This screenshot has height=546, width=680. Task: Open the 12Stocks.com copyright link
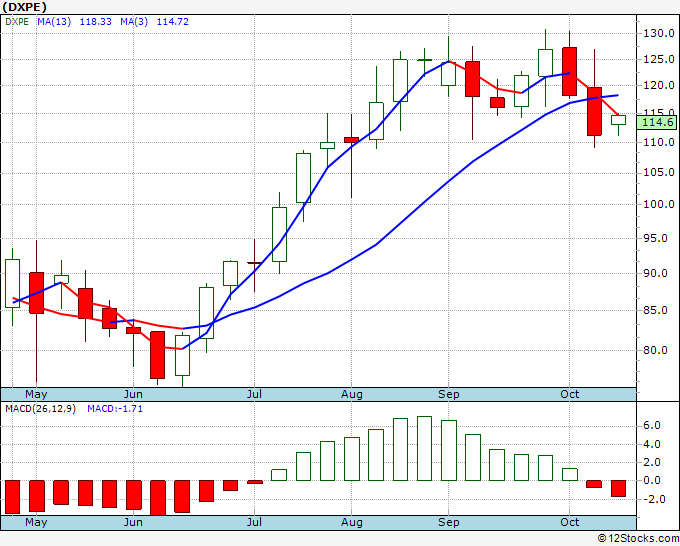(x=638, y=538)
